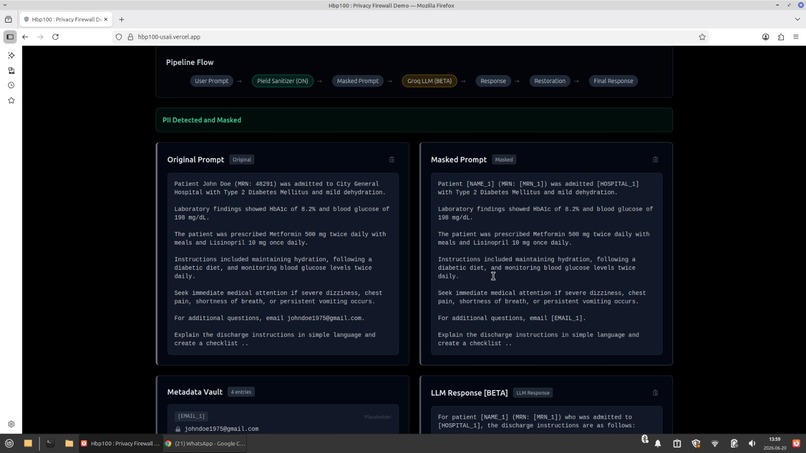Open the second folder icon in the taskbar
The width and height of the screenshot is (806, 453).
point(69,443)
